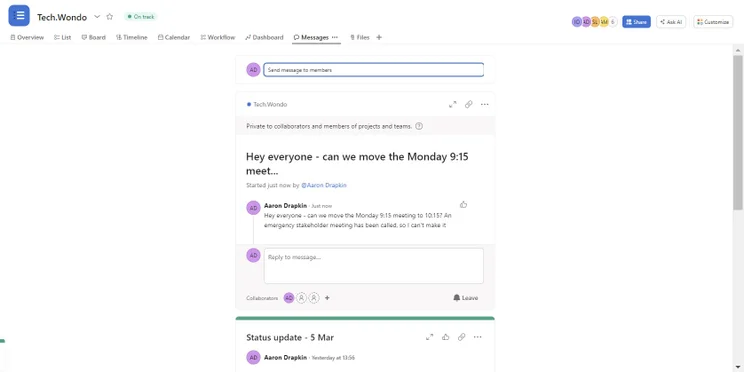Switch to the Board tab
The image size is (744, 372).
tap(93, 37)
